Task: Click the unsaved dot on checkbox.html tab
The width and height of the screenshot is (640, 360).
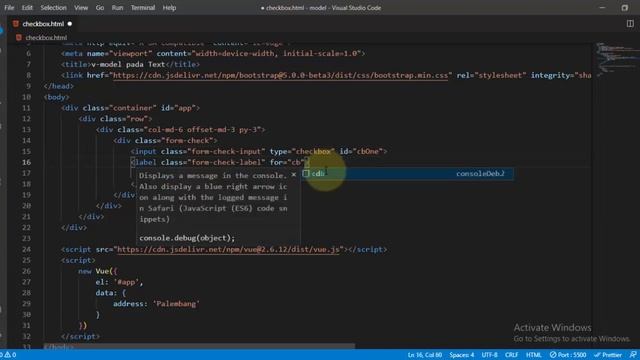Action: click(x=70, y=24)
